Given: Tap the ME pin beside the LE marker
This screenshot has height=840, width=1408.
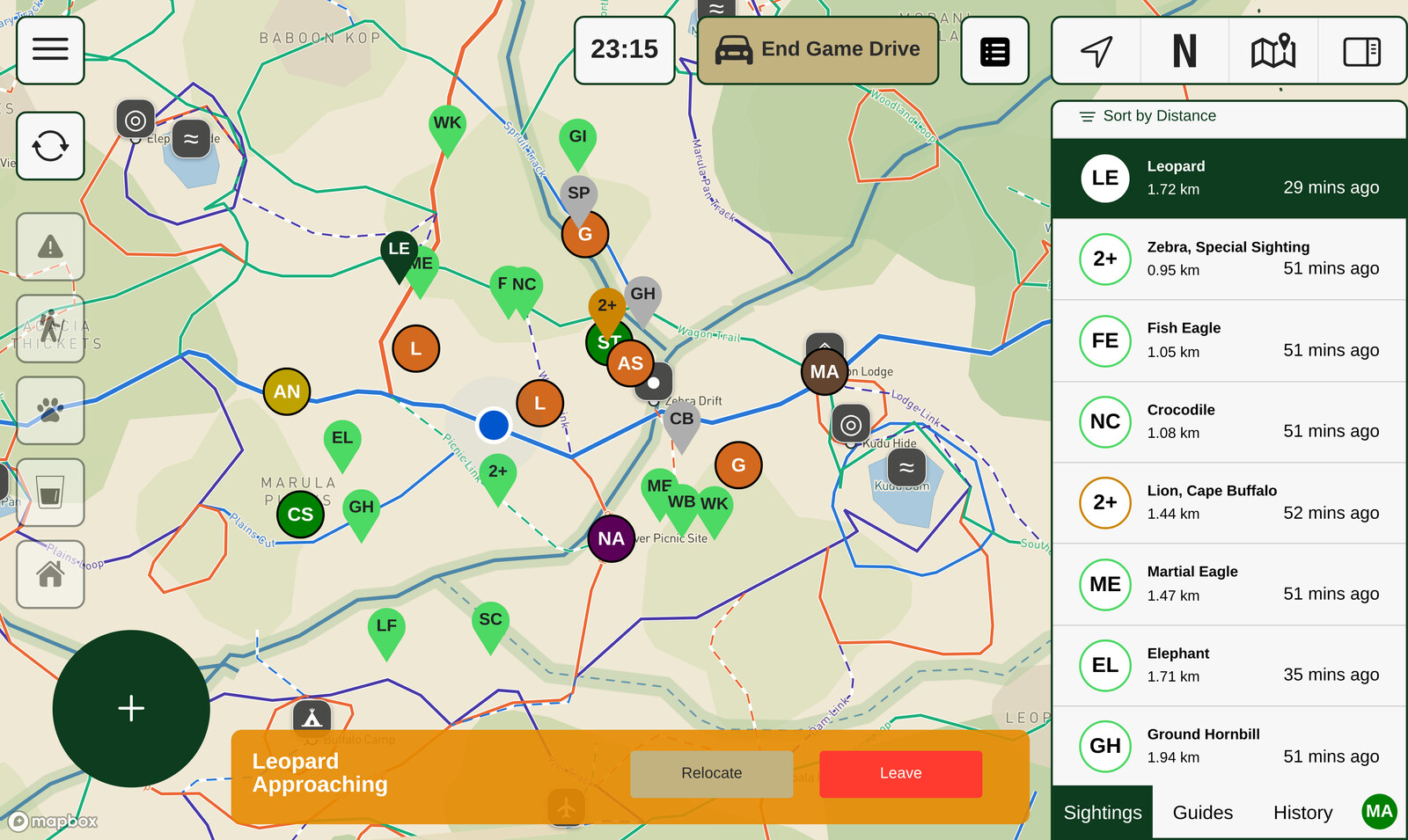Looking at the screenshot, I should click(x=424, y=268).
